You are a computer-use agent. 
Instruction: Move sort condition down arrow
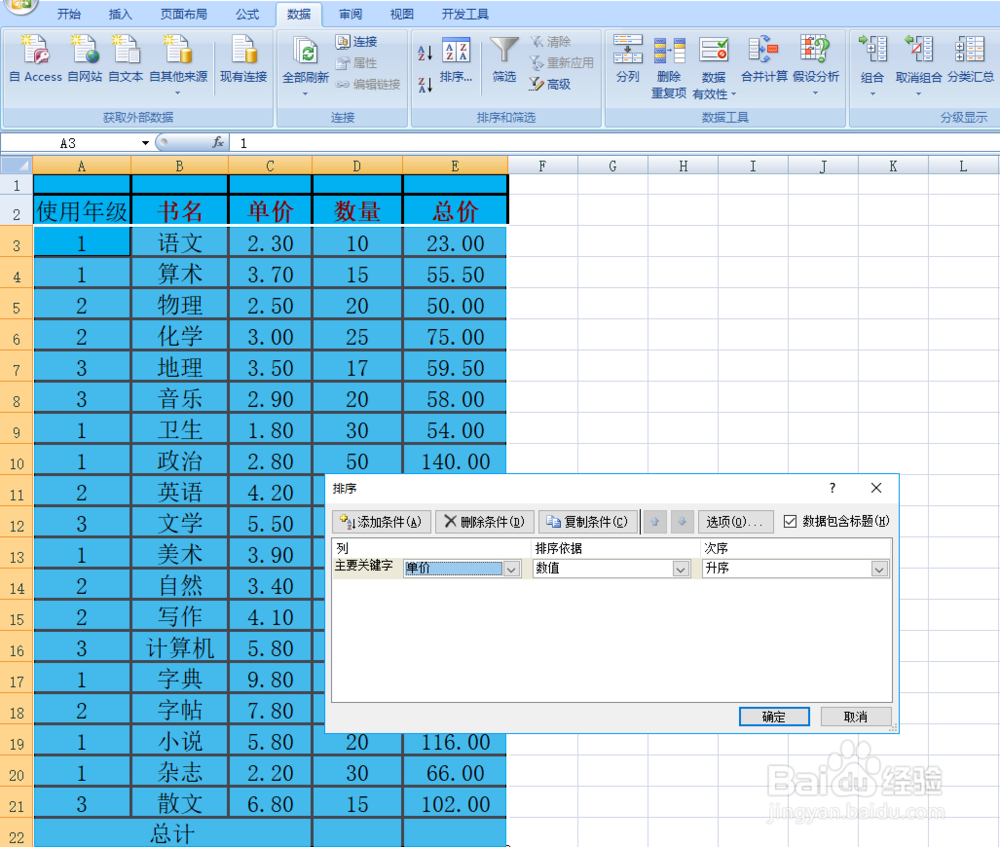click(682, 522)
